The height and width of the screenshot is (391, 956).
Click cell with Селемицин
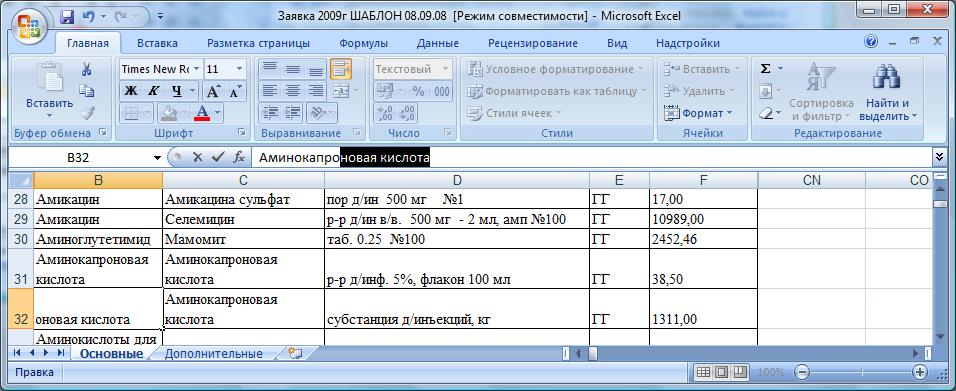[243, 219]
